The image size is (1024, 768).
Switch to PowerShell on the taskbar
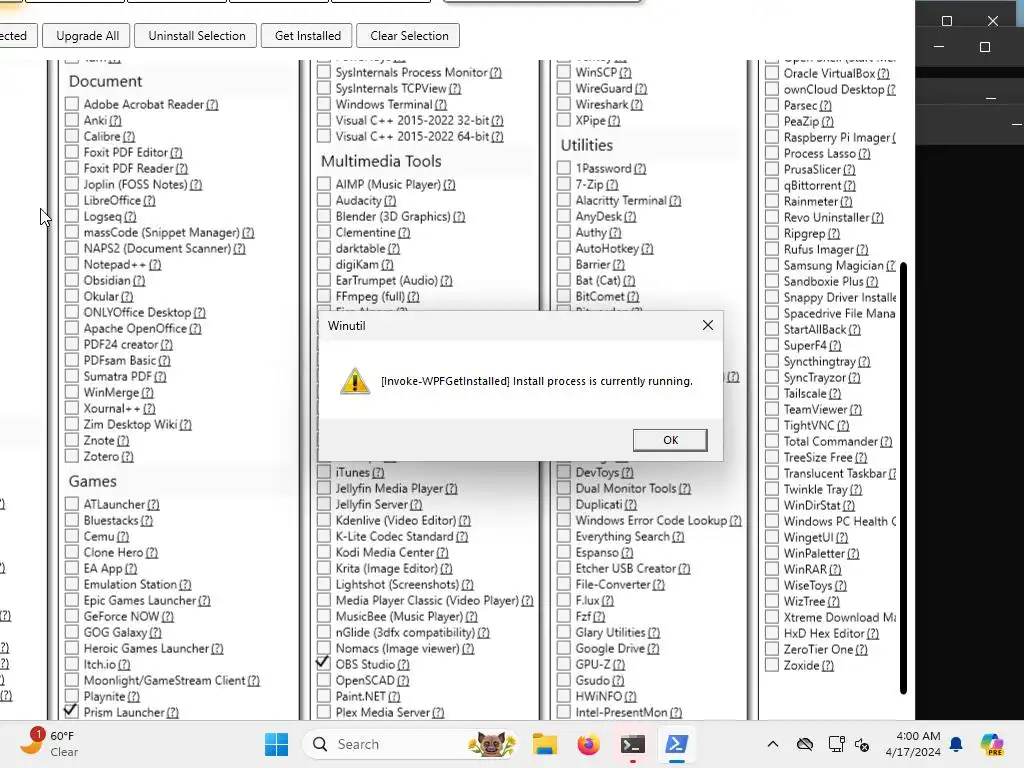pyautogui.click(x=676, y=744)
